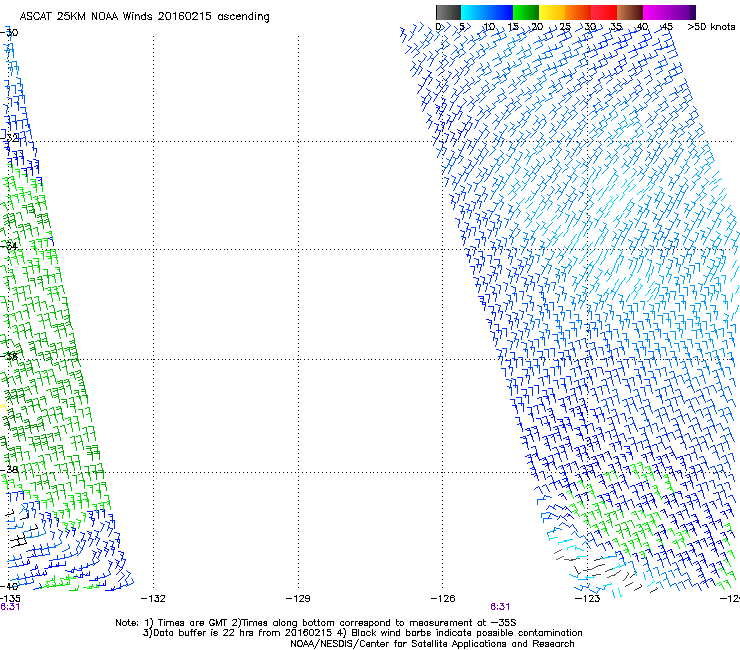Click the -126 longitude axis label
This screenshot has width=740, height=650.
[443, 599]
